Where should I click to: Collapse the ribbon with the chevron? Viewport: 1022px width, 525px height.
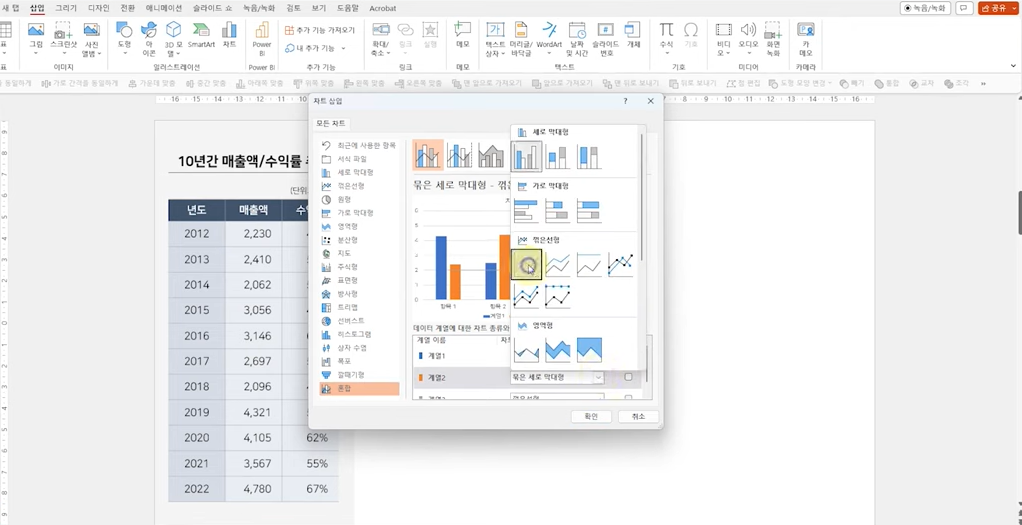tap(1014, 66)
